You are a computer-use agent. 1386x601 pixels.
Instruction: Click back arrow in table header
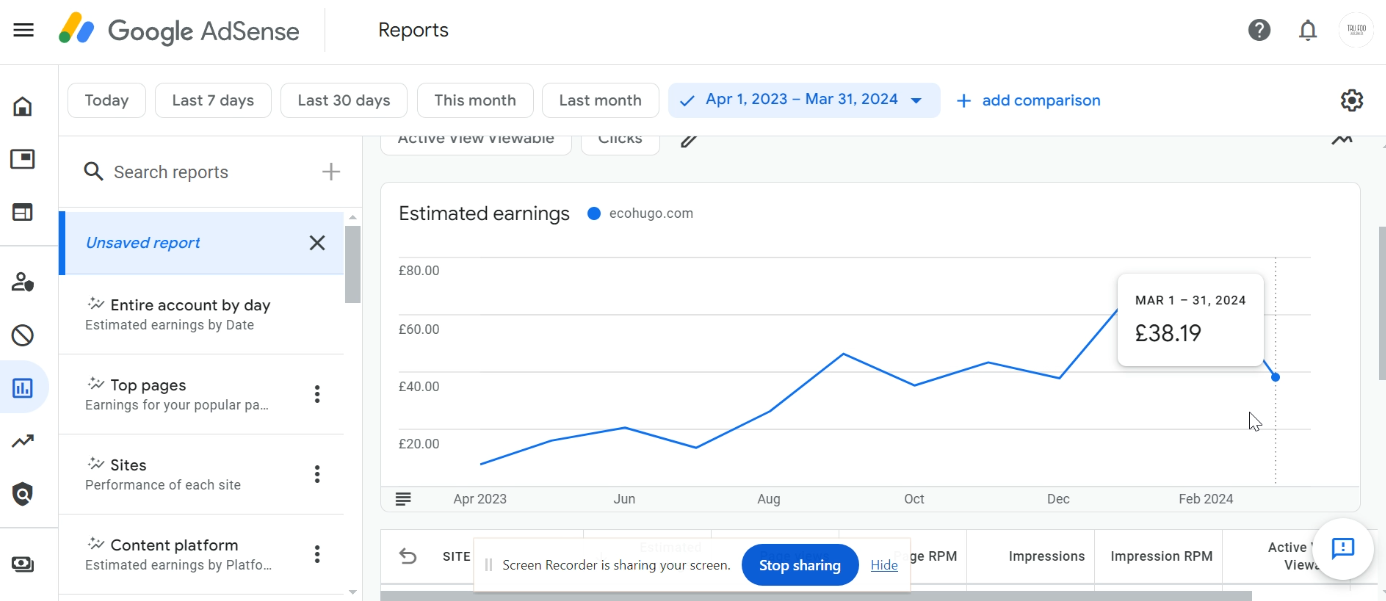[x=408, y=556]
